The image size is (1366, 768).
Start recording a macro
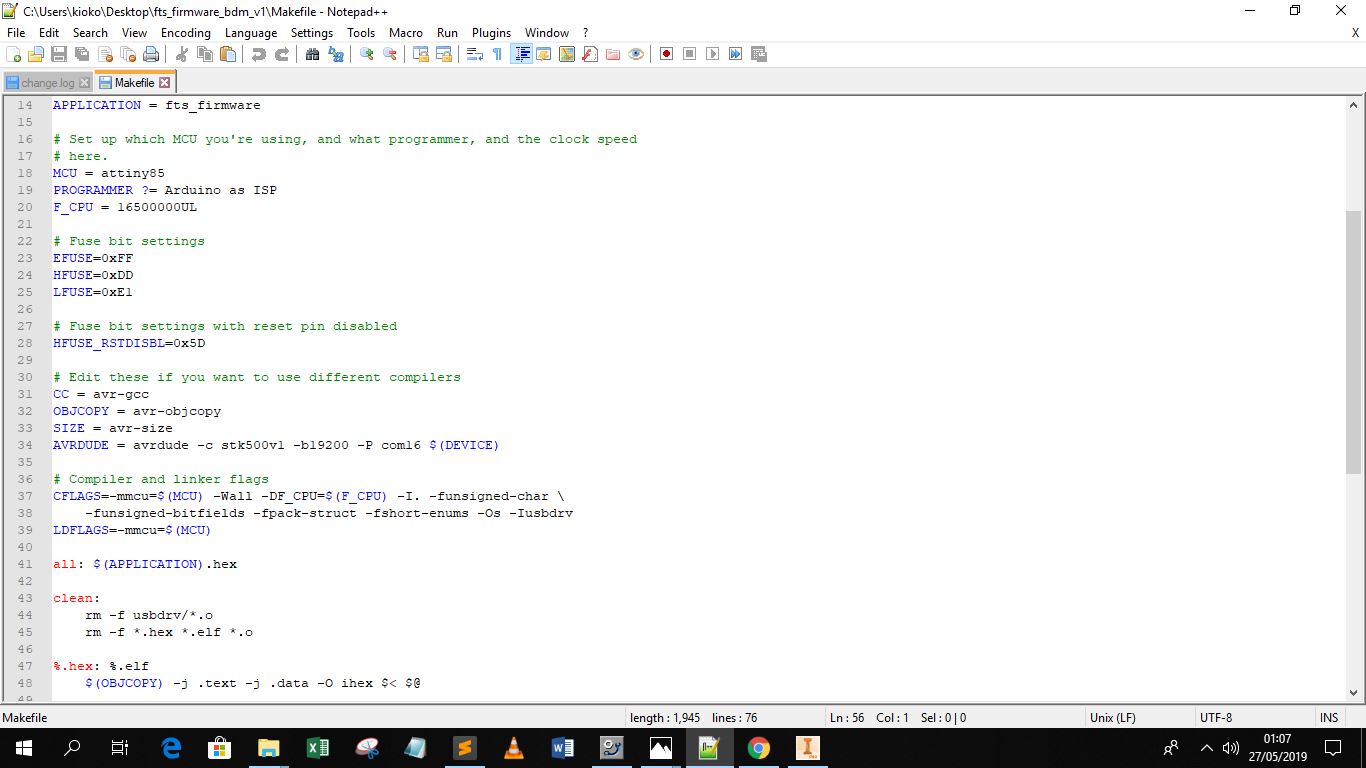667,54
